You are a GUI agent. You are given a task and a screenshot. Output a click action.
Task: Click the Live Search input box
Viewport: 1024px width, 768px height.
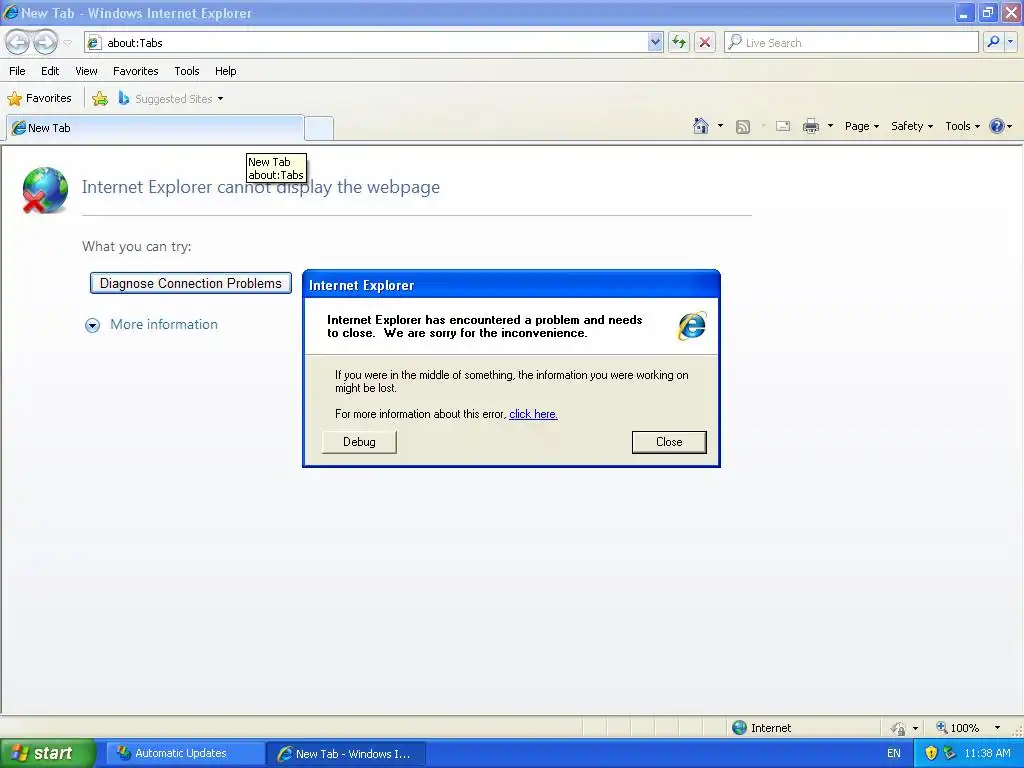coord(851,42)
